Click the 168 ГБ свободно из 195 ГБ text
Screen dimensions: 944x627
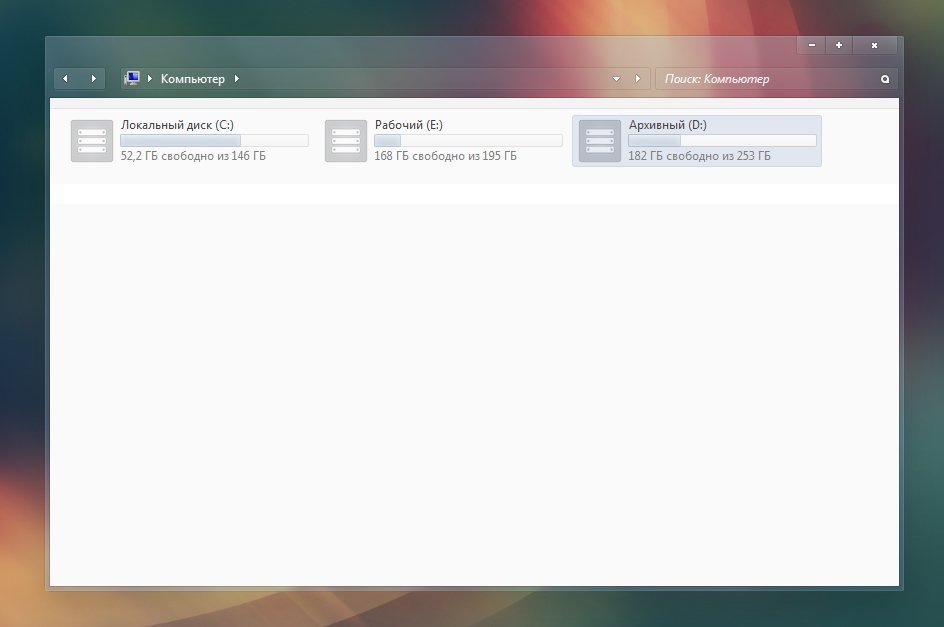(x=446, y=156)
